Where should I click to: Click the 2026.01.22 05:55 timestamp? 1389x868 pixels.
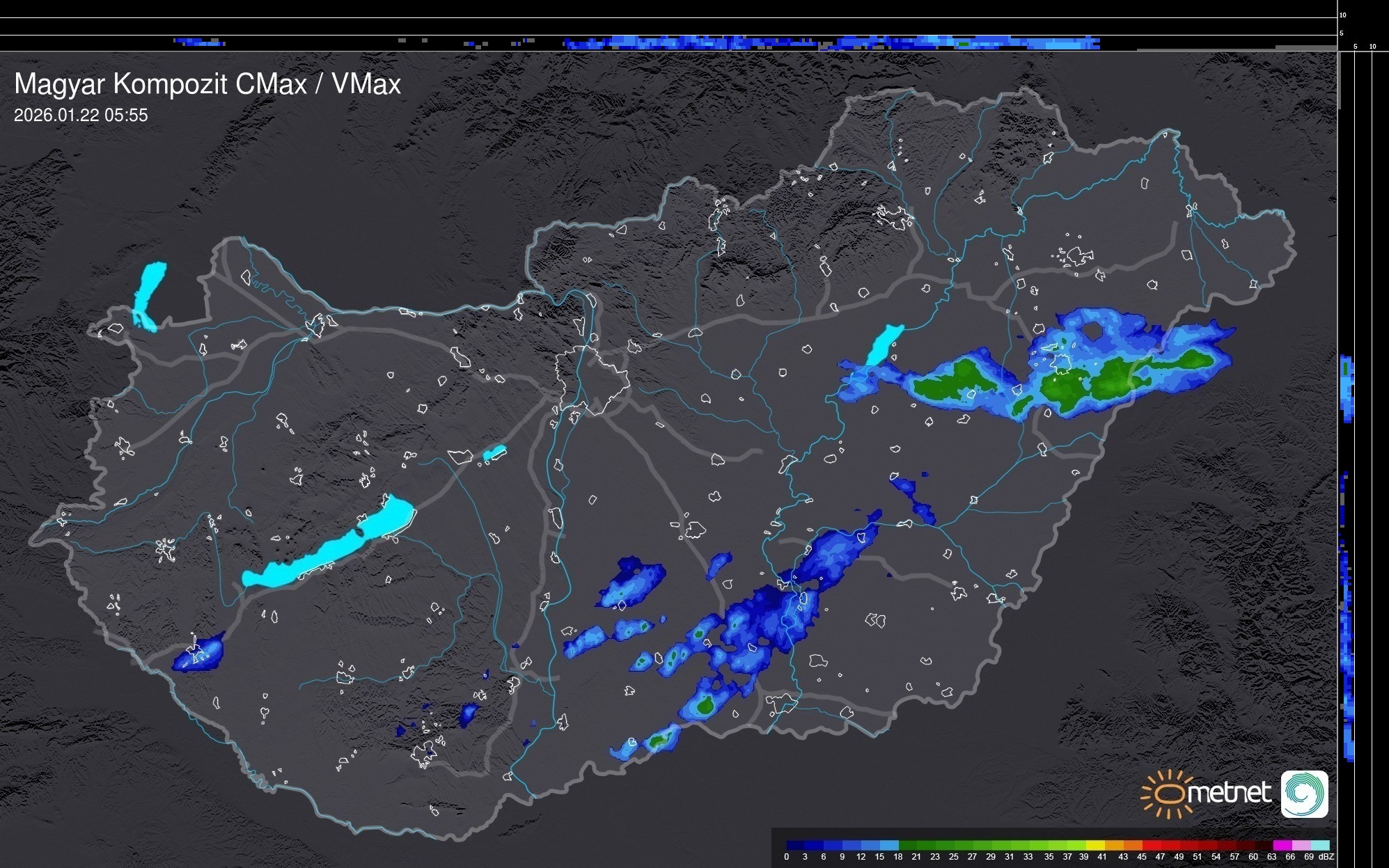(81, 116)
